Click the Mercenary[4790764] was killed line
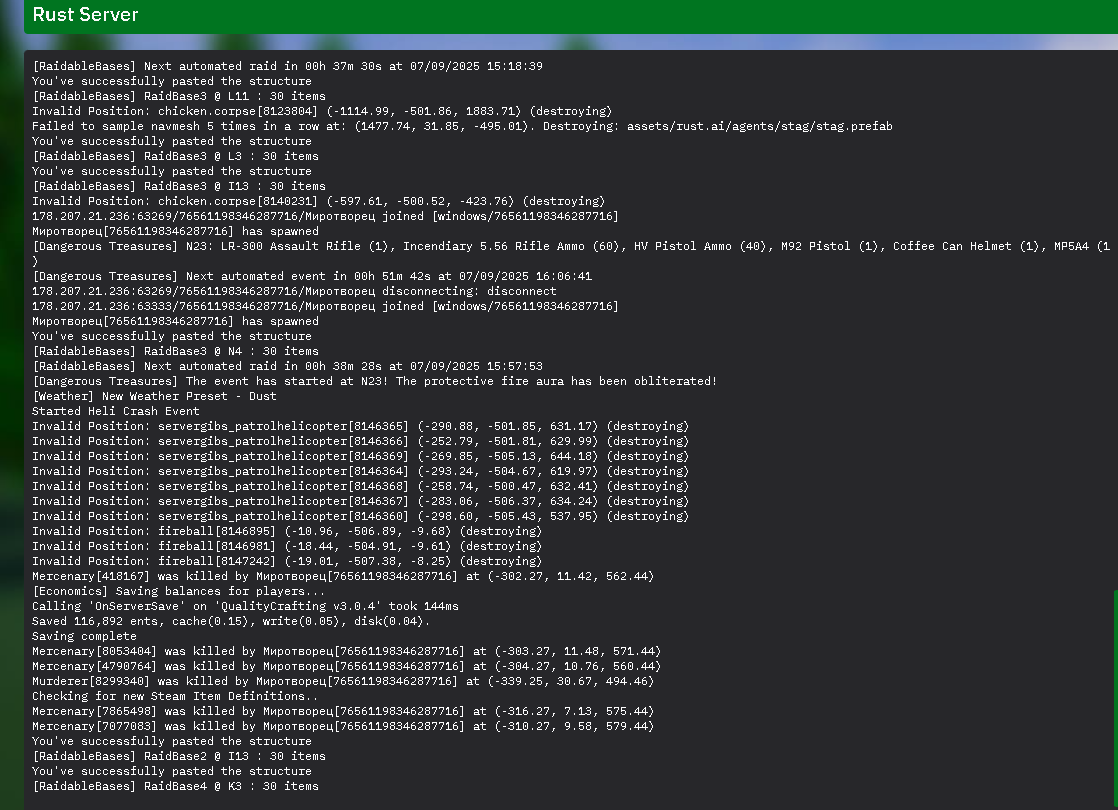Screen dimensions: 1118x810 [347, 665]
